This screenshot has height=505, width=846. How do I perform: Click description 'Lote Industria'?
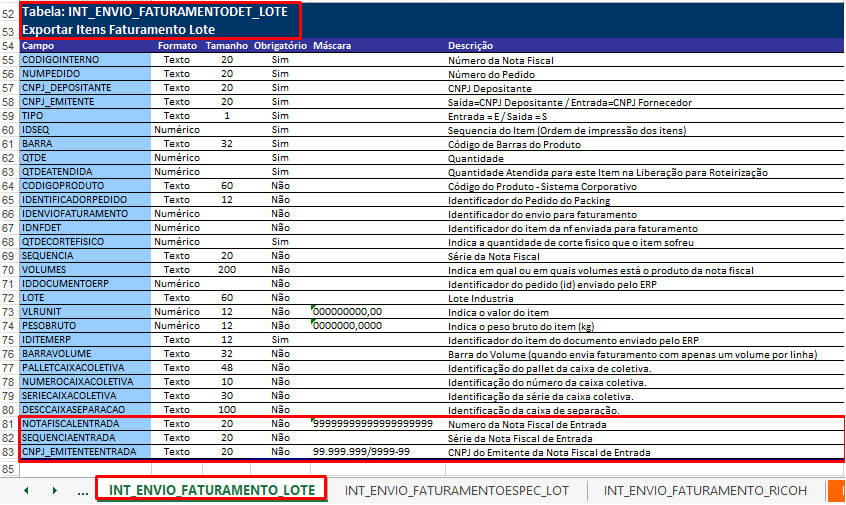tap(480, 299)
